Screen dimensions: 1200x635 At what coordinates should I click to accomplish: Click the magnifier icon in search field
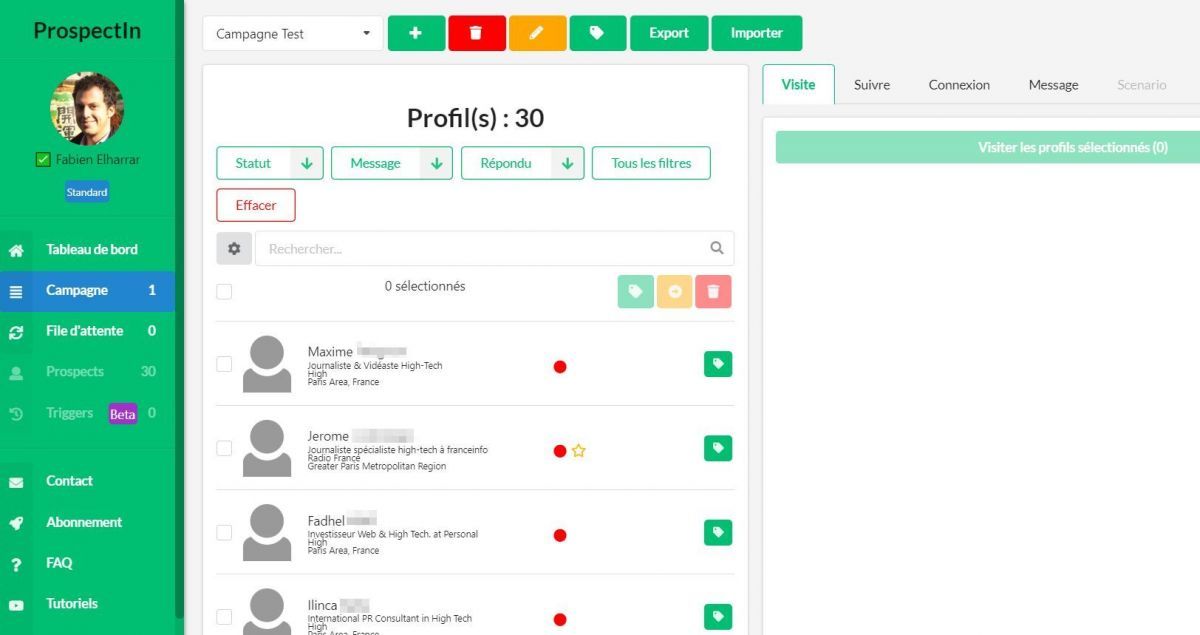pyautogui.click(x=716, y=249)
